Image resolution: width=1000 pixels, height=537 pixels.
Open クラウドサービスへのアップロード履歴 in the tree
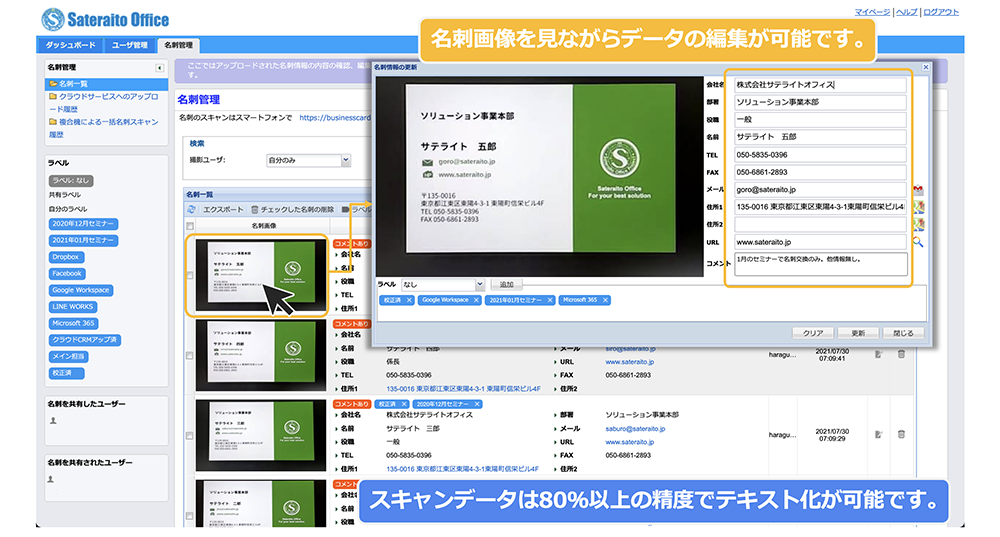coord(105,103)
